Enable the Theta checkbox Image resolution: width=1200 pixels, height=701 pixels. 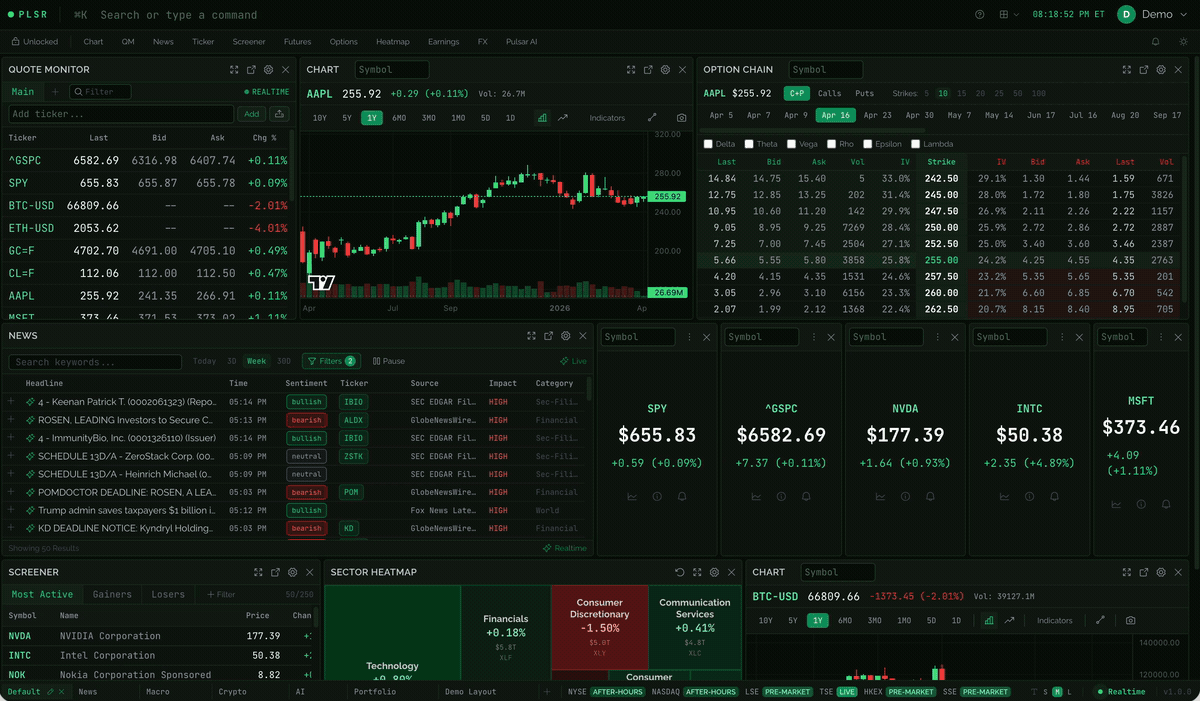748,144
